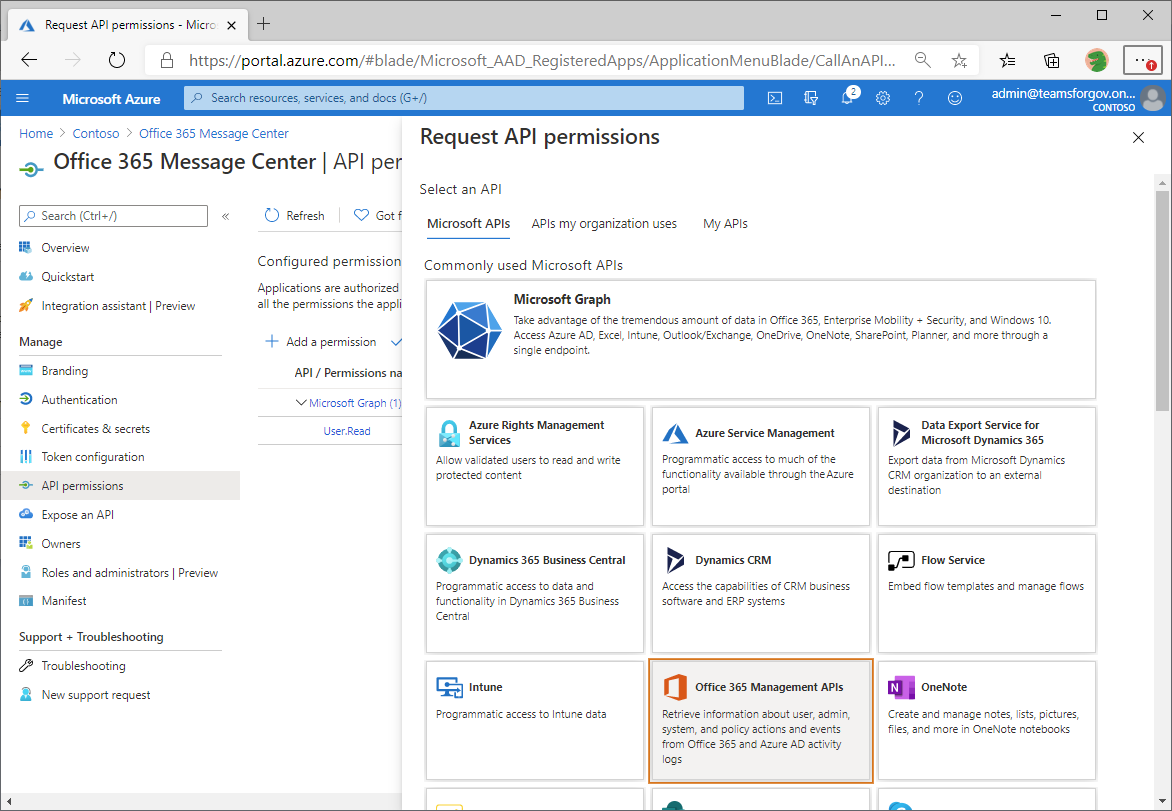Screen dimensions: 1172x811
Task: Open the portal settings gear
Action: tap(882, 98)
